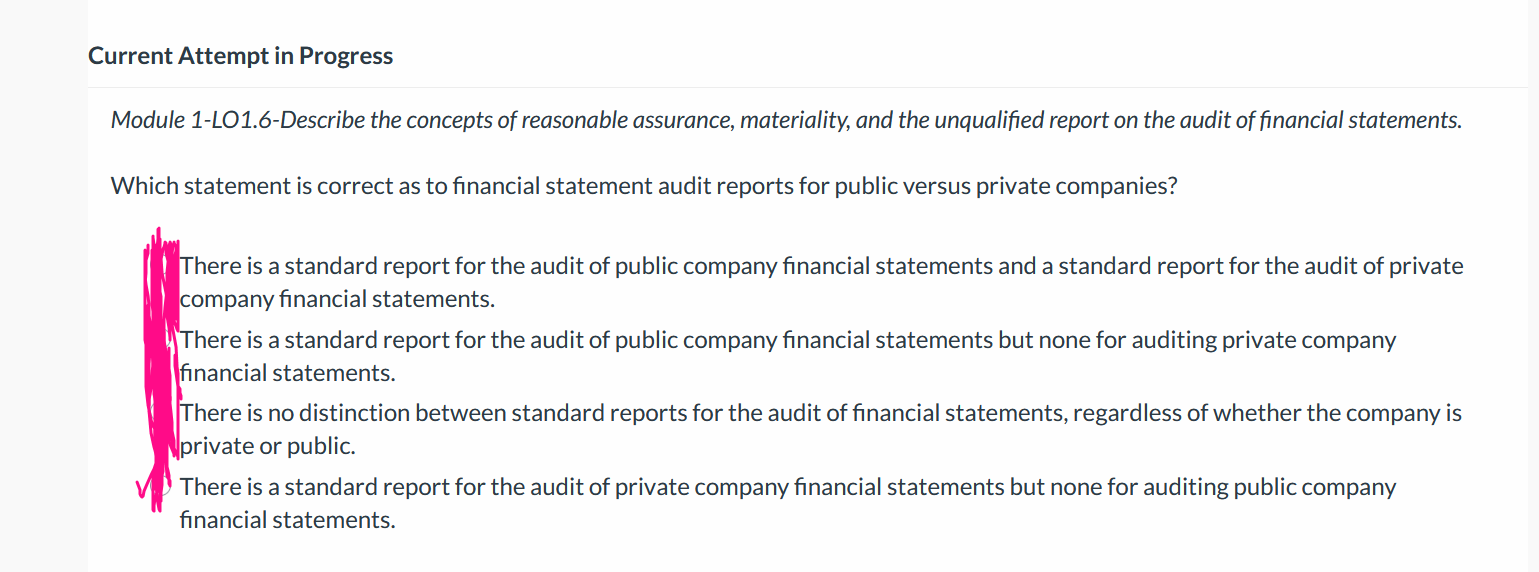Select radio button for 'no distinction between standard reports'
Screen dimensions: 1539x572
click(x=163, y=414)
